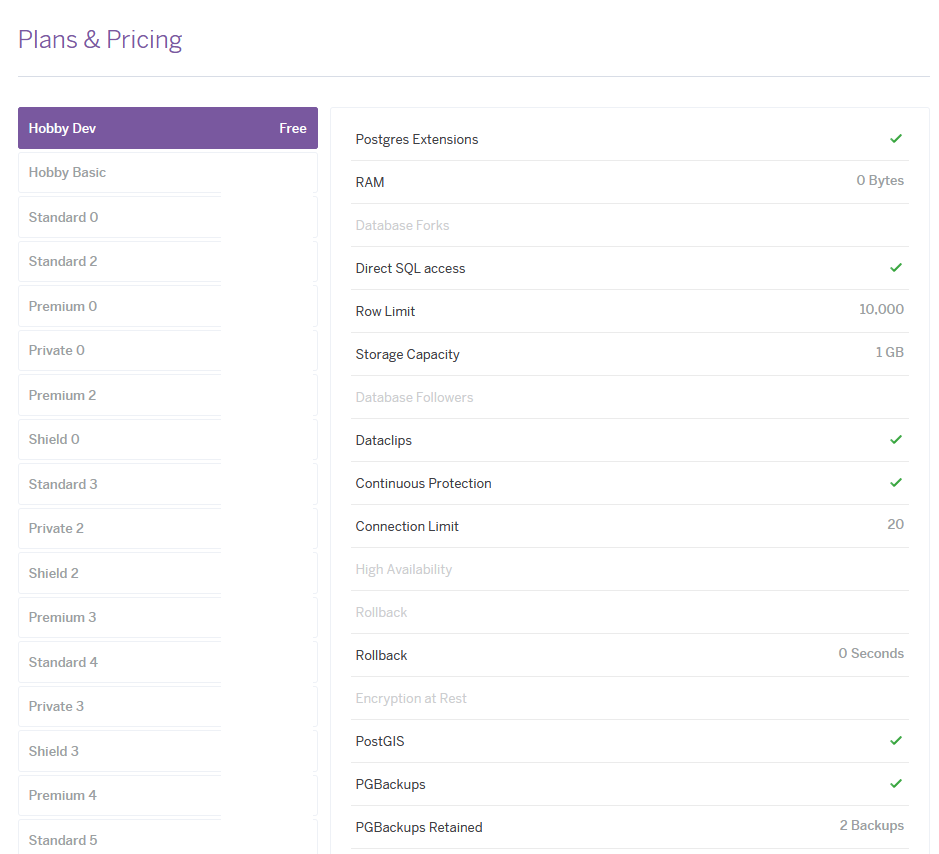Image resolution: width=939 pixels, height=854 pixels.
Task: Click the PGBackups checkmark icon
Action: 896,784
